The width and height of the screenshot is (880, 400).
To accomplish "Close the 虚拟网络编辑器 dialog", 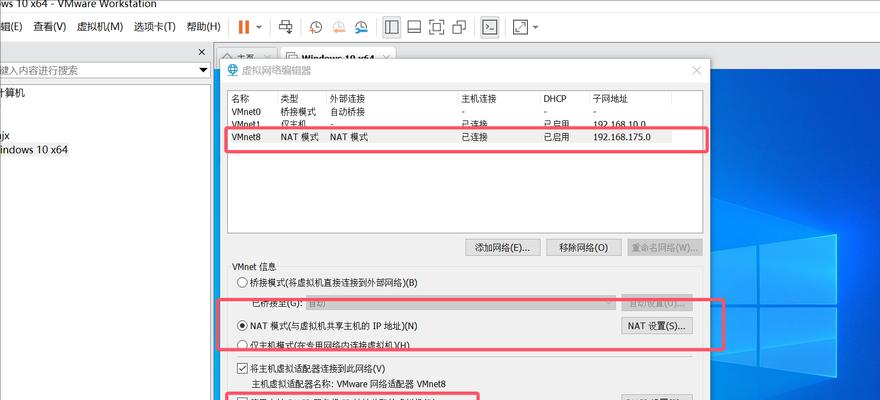I will [696, 71].
